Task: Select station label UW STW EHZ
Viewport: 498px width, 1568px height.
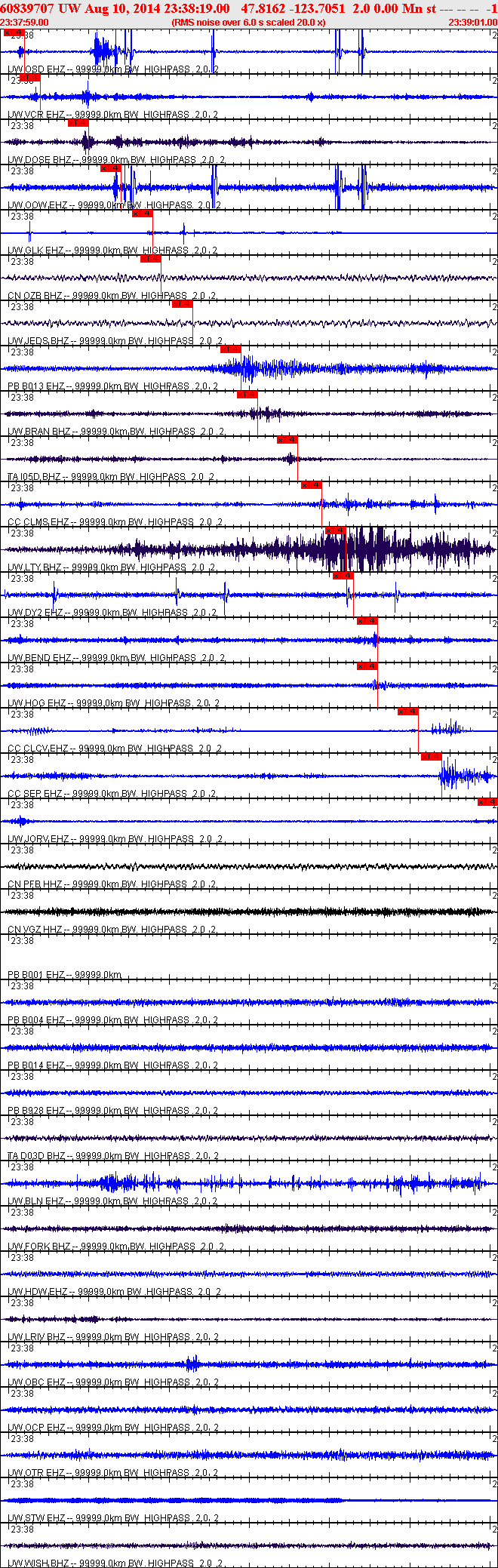Action: [x=37, y=1518]
